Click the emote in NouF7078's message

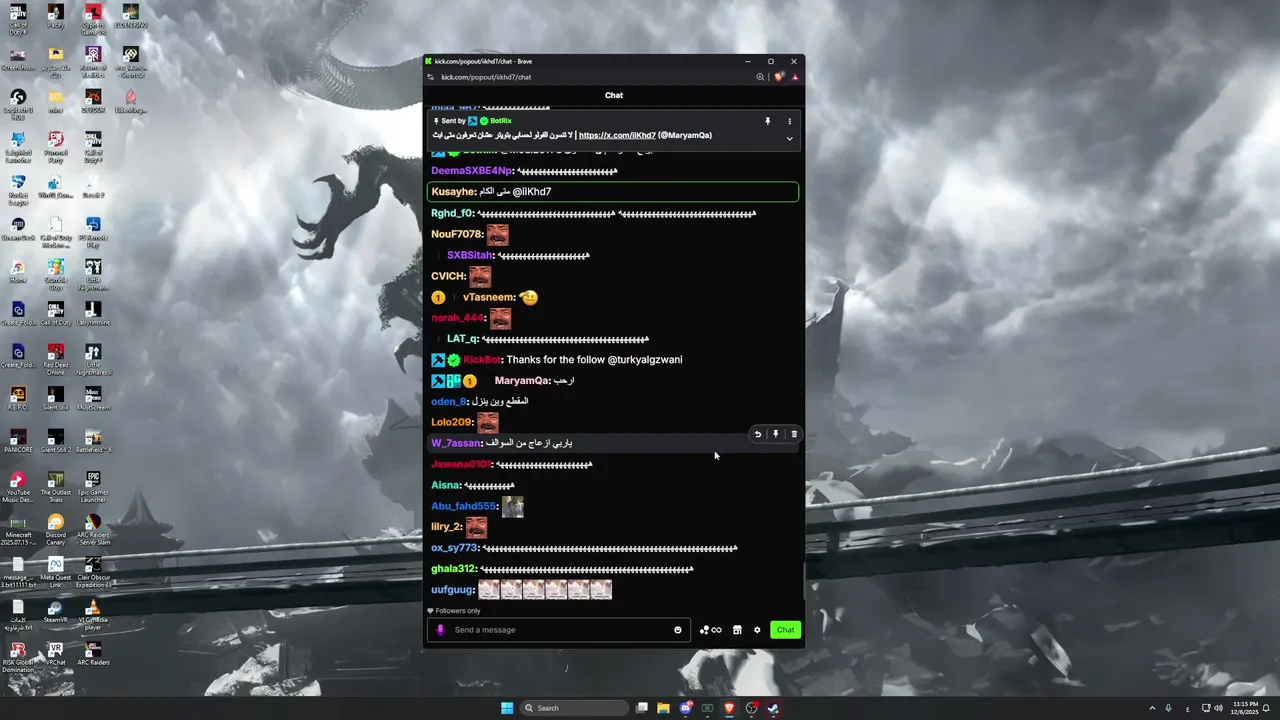pyautogui.click(x=498, y=235)
